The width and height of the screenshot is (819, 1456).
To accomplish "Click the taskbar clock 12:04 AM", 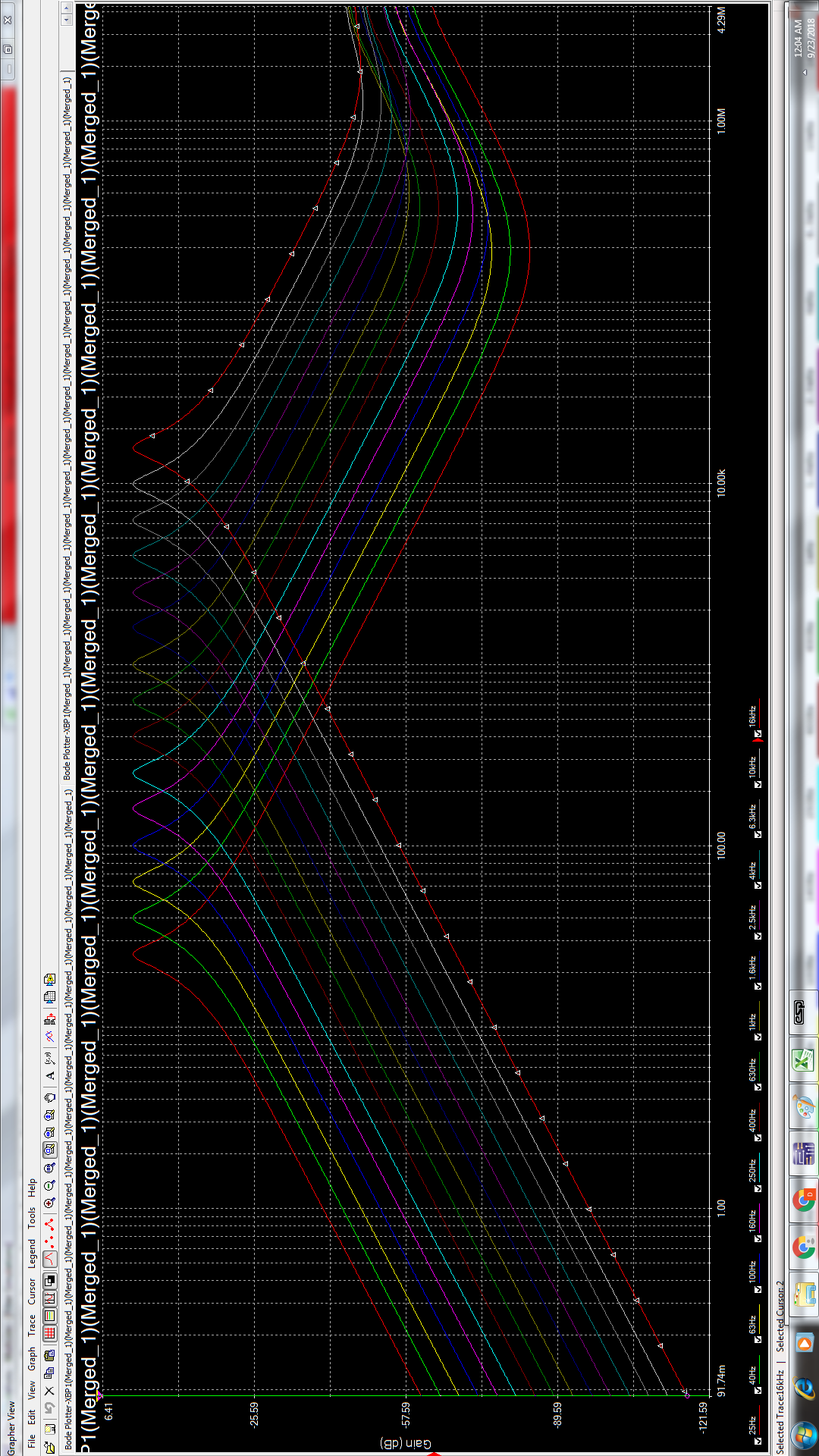I will (x=798, y=38).
